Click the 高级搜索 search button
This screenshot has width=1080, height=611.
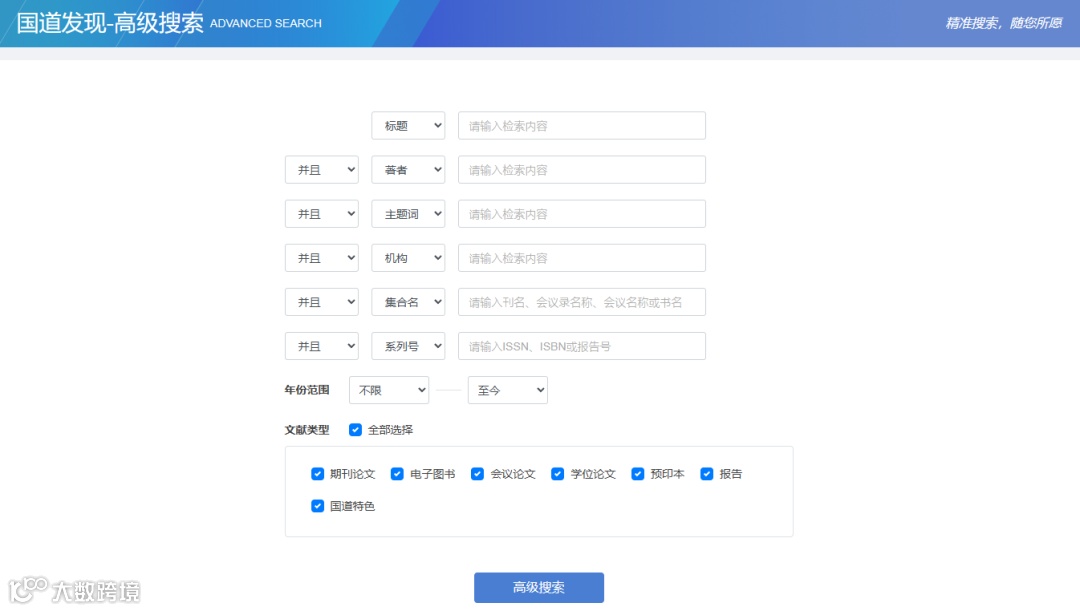tap(539, 588)
